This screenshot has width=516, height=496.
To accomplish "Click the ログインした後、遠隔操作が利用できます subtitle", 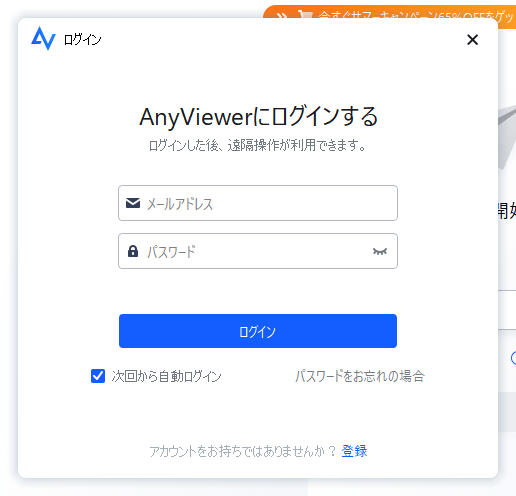I will pyautogui.click(x=258, y=145).
